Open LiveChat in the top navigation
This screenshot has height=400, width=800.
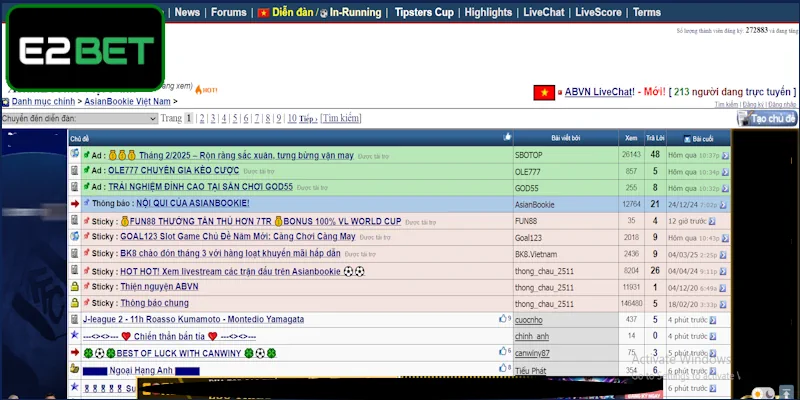[x=544, y=12]
